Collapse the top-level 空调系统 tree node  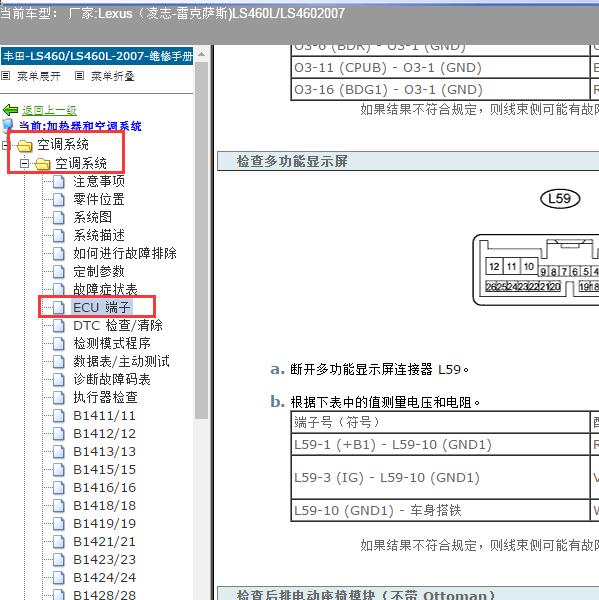point(5,145)
